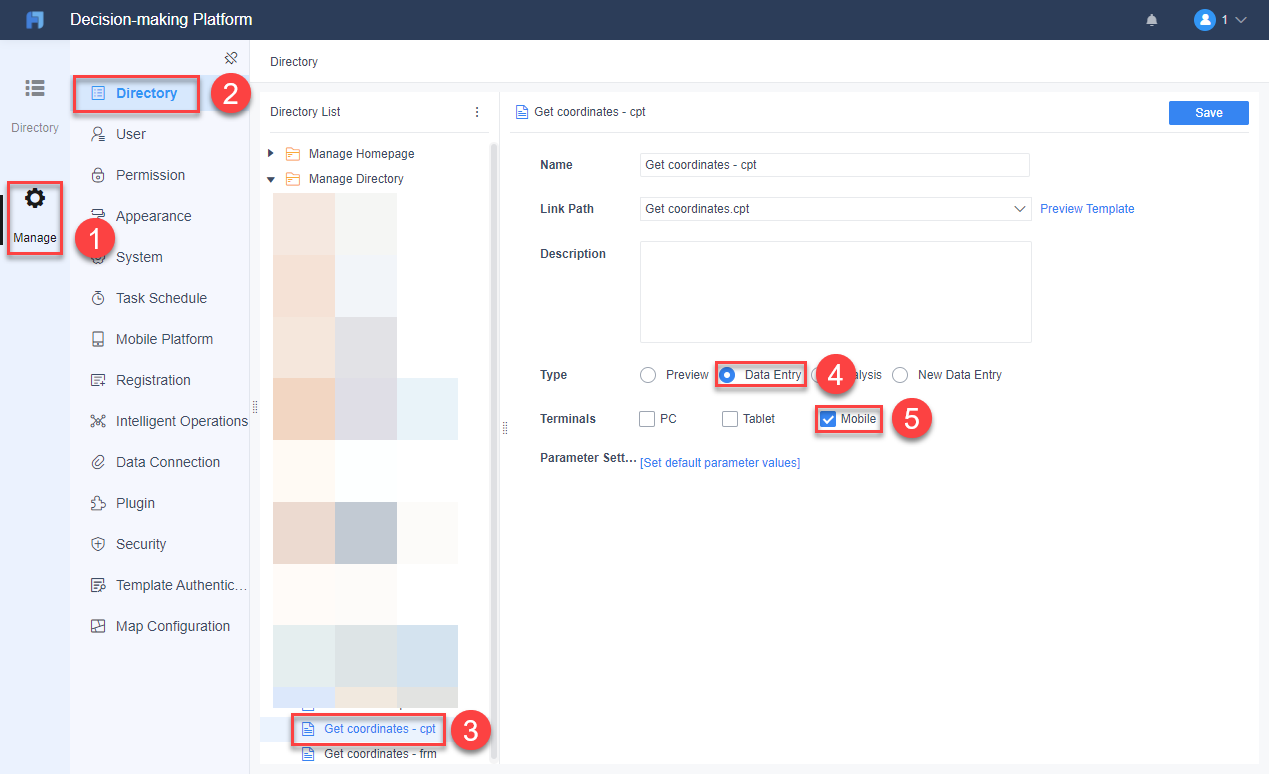Click the Task Schedule clock icon

tap(98, 298)
